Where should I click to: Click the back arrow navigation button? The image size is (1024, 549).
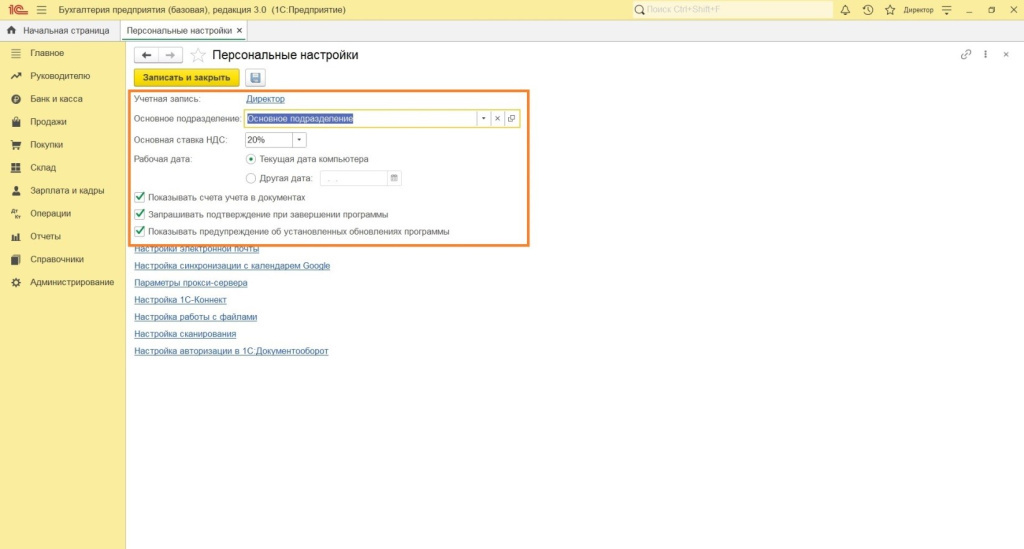(147, 55)
